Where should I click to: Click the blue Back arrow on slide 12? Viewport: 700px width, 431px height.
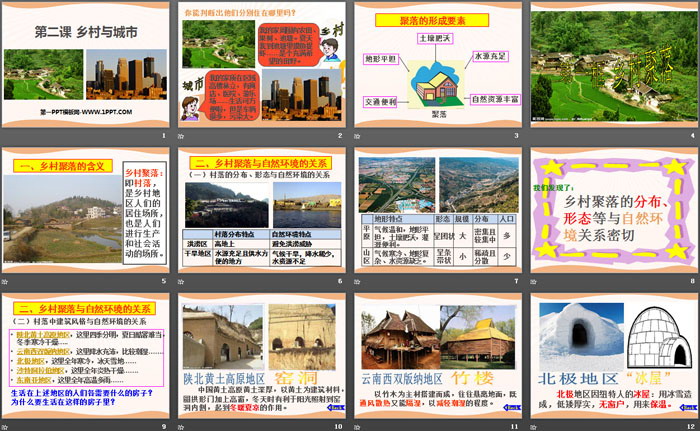pyautogui.click(x=688, y=407)
